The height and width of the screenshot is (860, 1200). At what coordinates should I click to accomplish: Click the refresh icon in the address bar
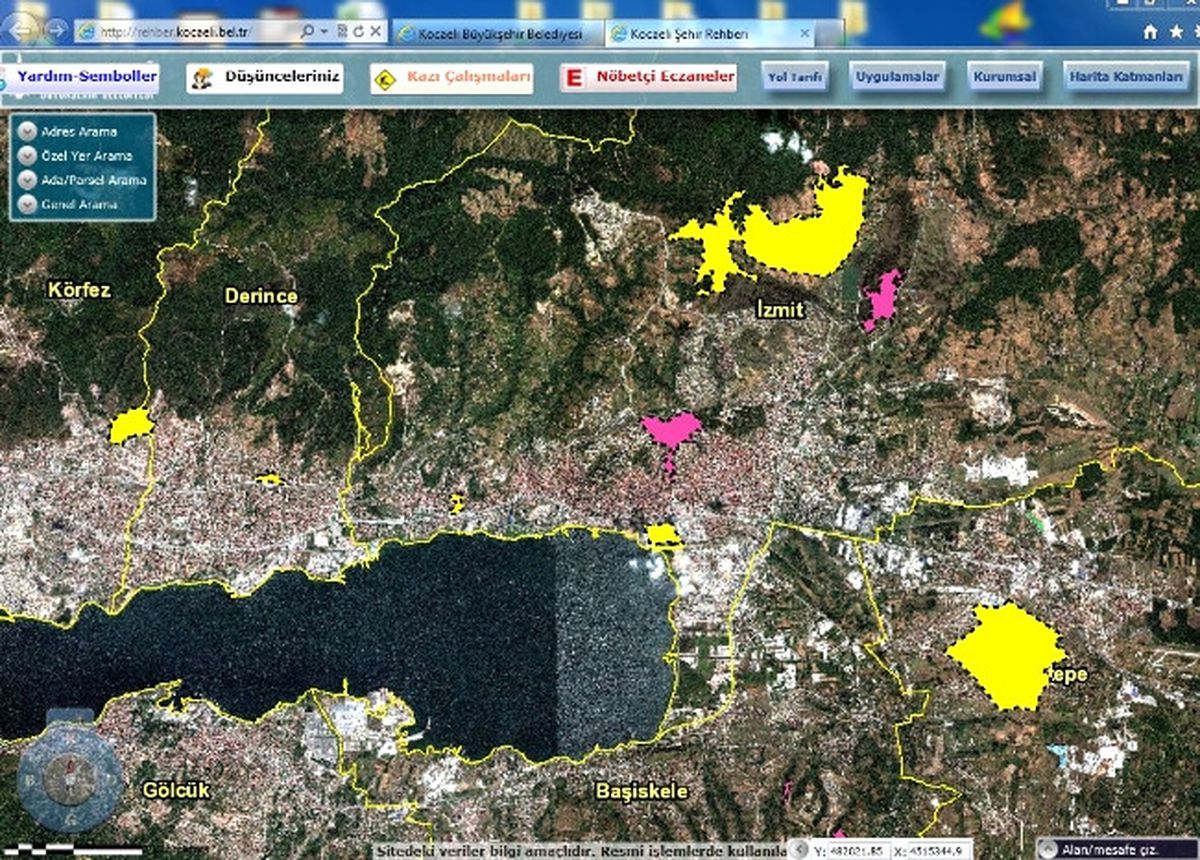[358, 32]
